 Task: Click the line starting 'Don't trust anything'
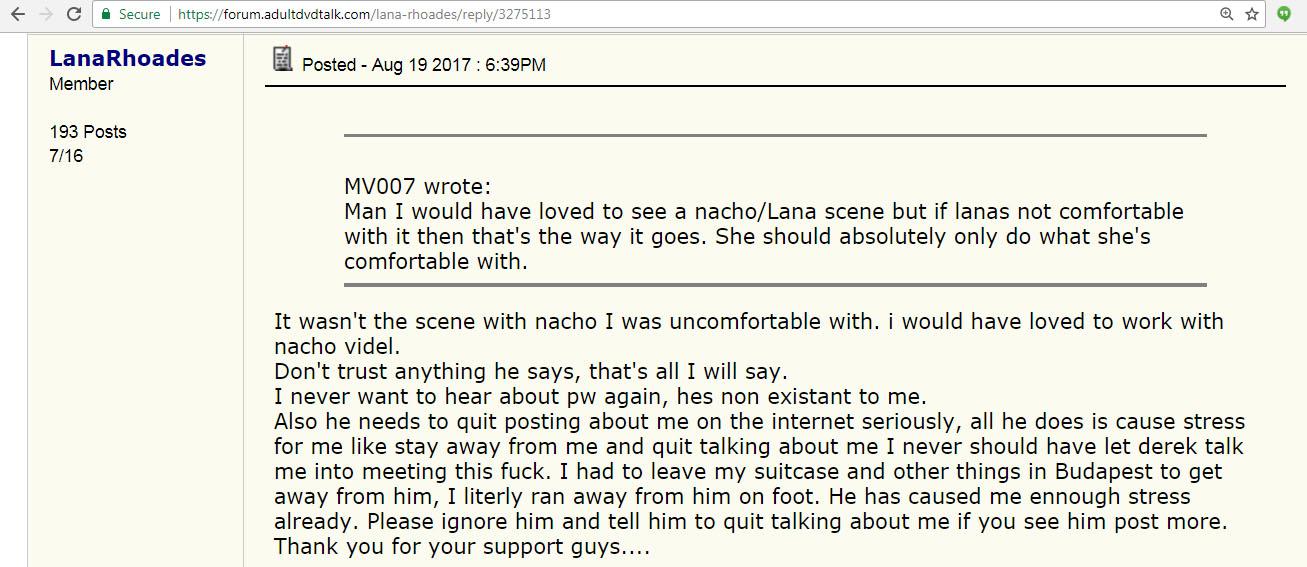tap(531, 371)
